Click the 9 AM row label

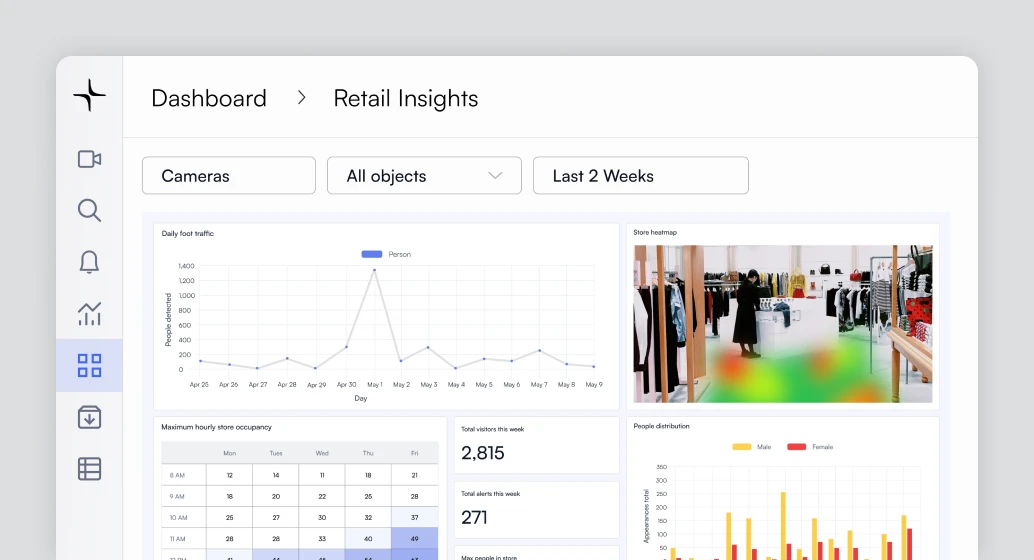[x=177, y=496]
